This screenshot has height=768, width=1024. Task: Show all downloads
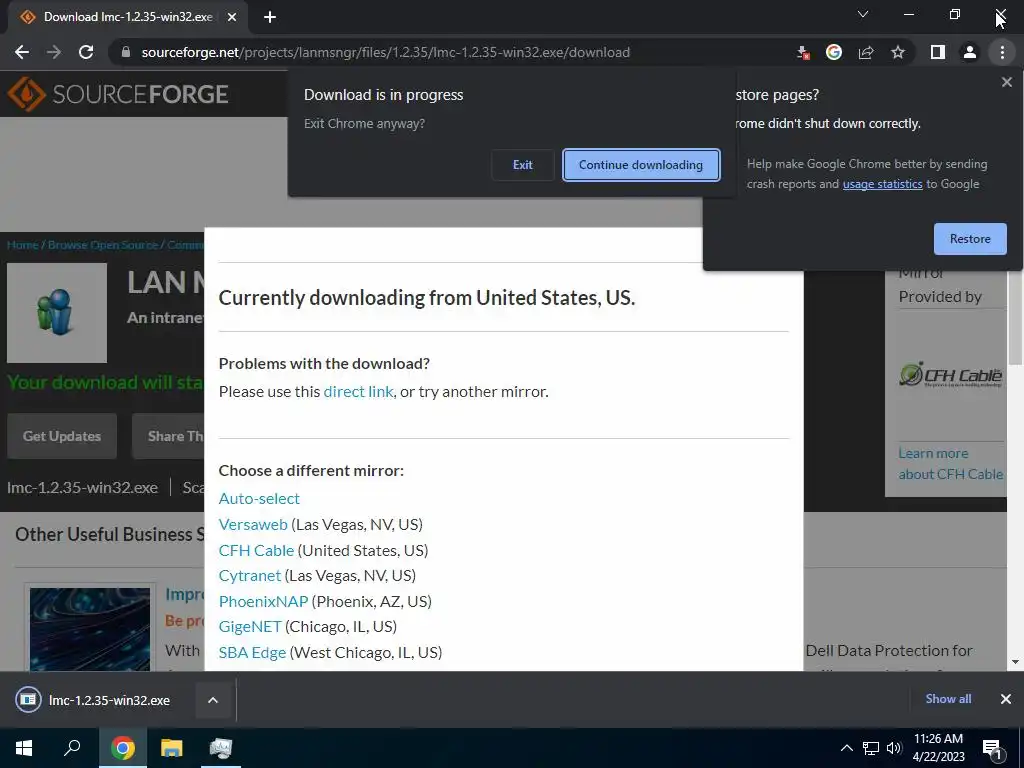pos(948,699)
